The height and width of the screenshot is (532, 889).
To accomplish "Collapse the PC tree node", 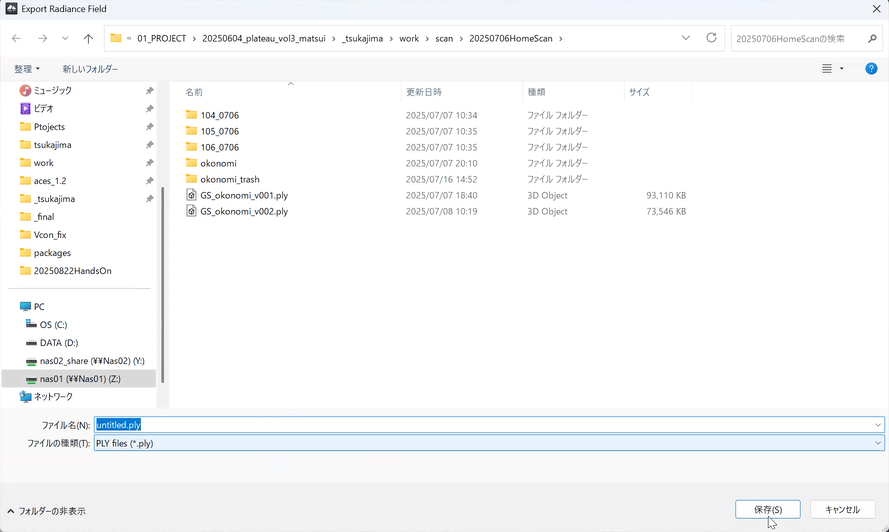I will pos(10,307).
